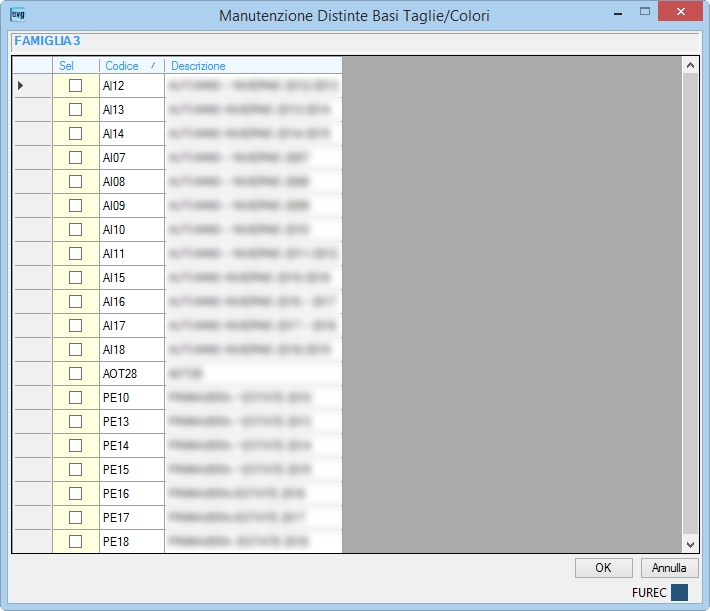Enable the checkbox for PE18
The height and width of the screenshot is (611, 710).
click(75, 541)
